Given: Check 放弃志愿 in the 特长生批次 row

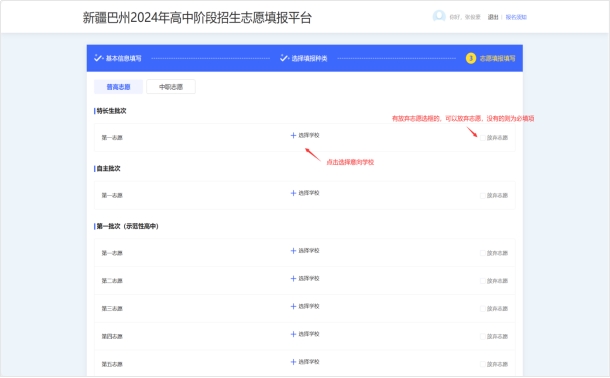Looking at the screenshot, I should 483,138.
